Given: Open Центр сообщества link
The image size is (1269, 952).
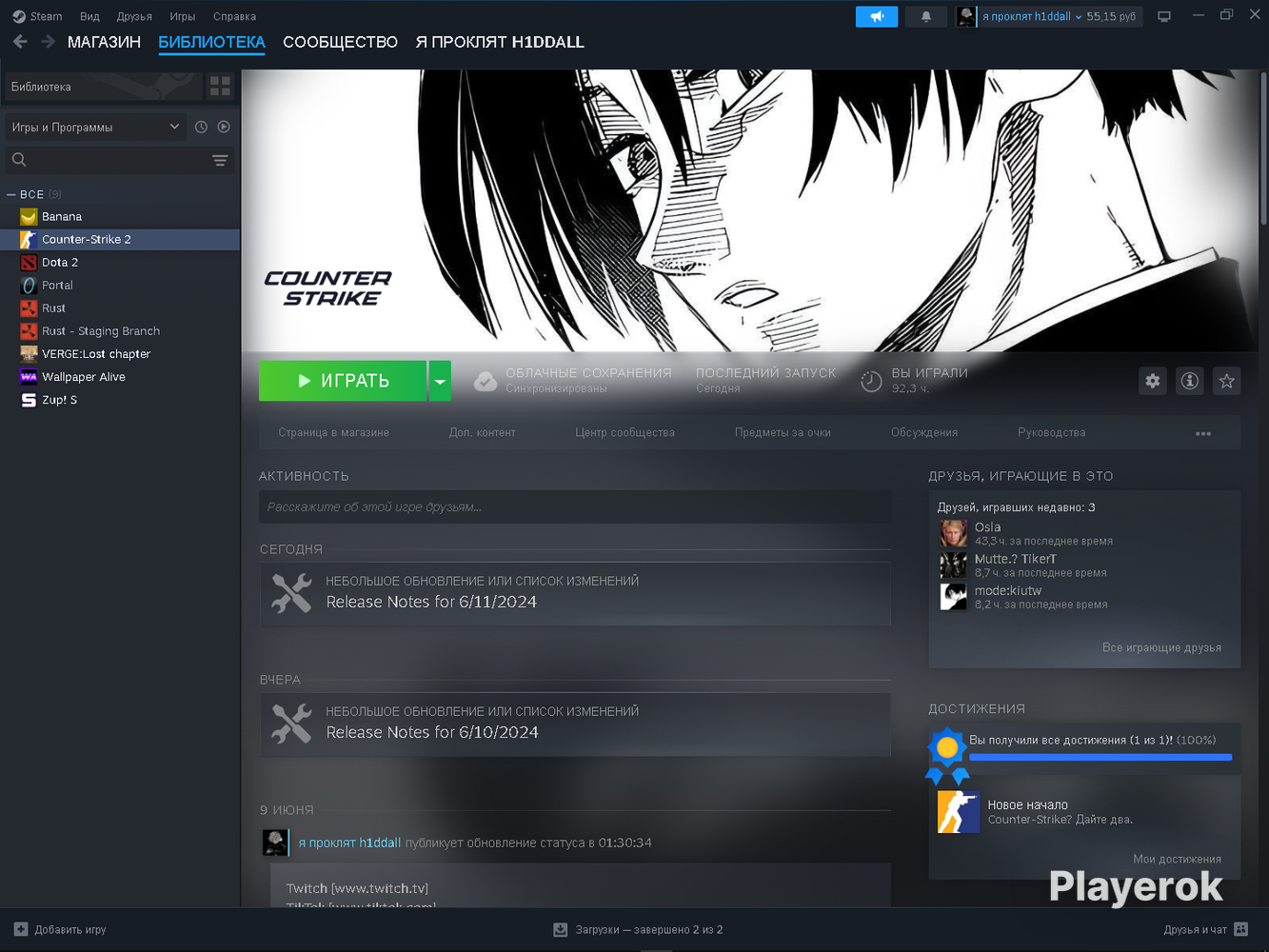Looking at the screenshot, I should point(625,433).
